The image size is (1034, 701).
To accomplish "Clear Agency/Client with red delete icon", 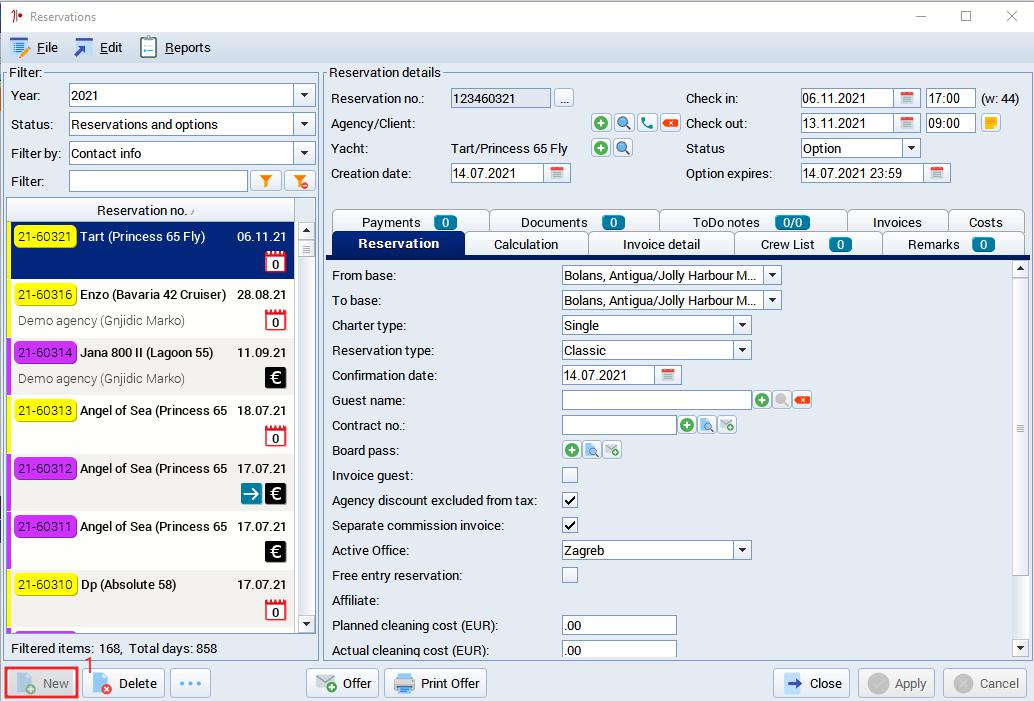I will click(x=670, y=123).
